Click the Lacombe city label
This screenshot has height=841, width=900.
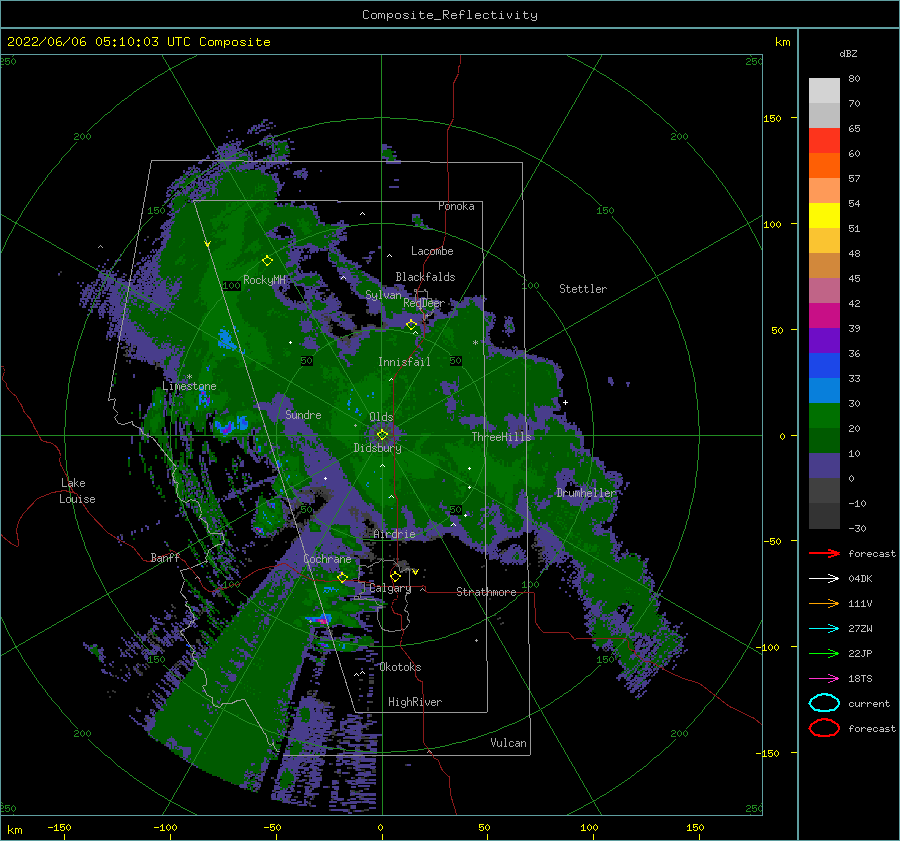point(432,251)
